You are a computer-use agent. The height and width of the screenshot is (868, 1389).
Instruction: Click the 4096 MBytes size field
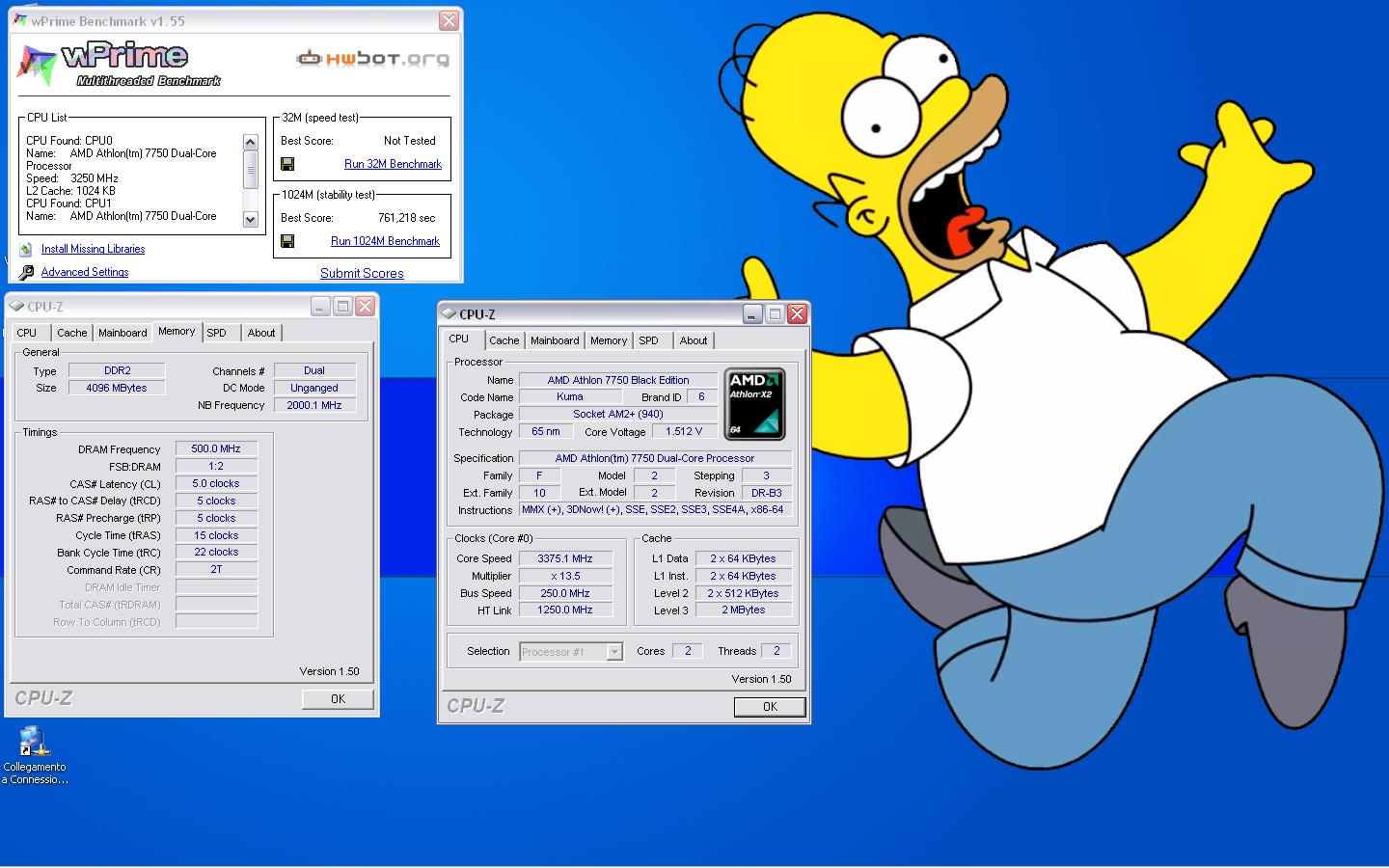pos(118,388)
